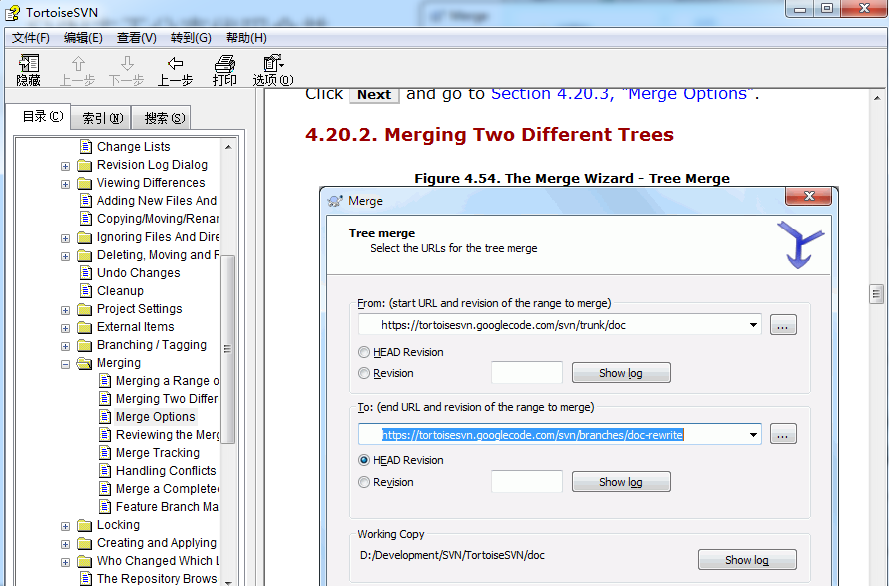Open the 查看(V) menu
The image size is (889, 586).
point(137,38)
